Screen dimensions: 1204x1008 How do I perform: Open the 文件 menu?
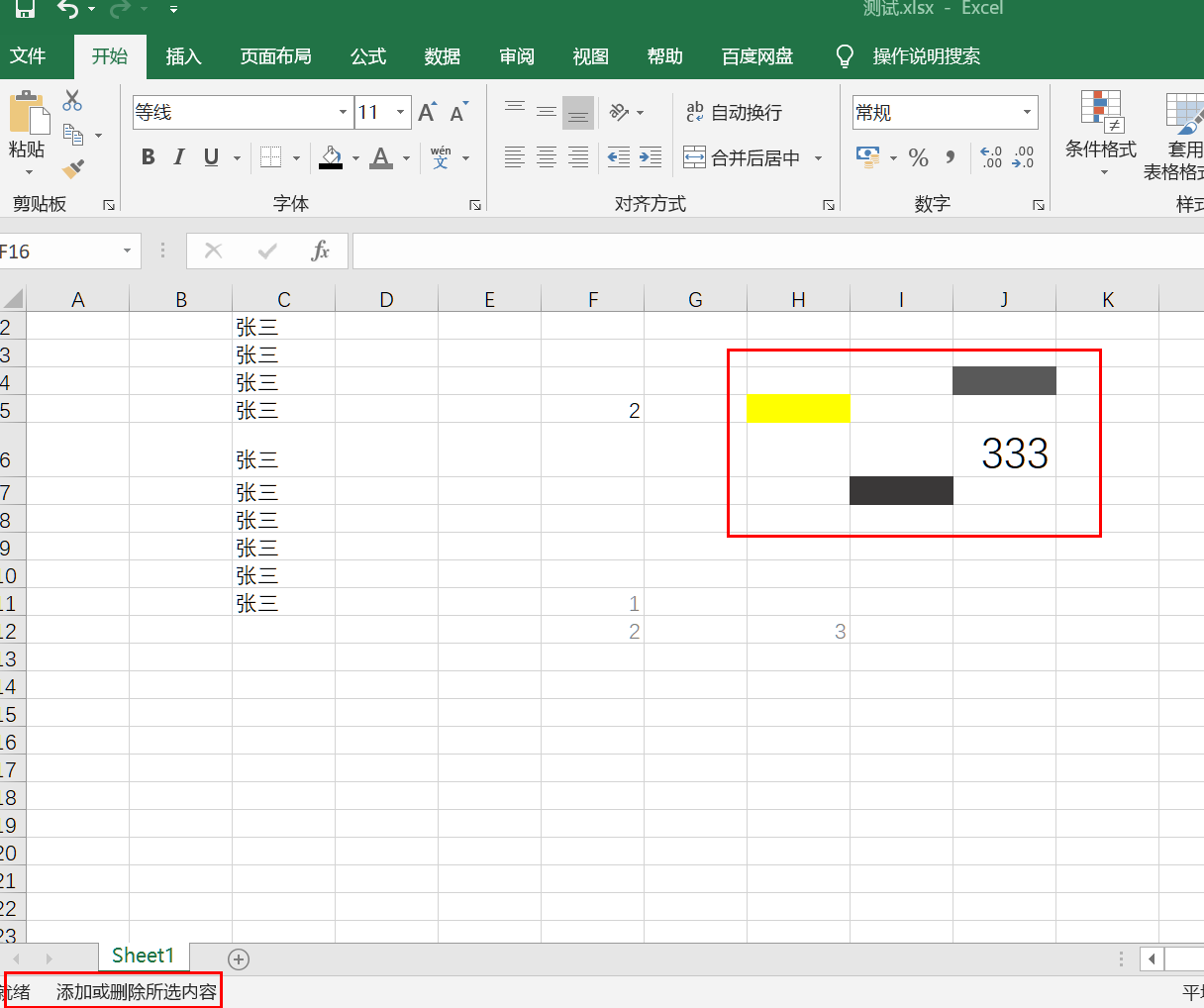[x=28, y=56]
